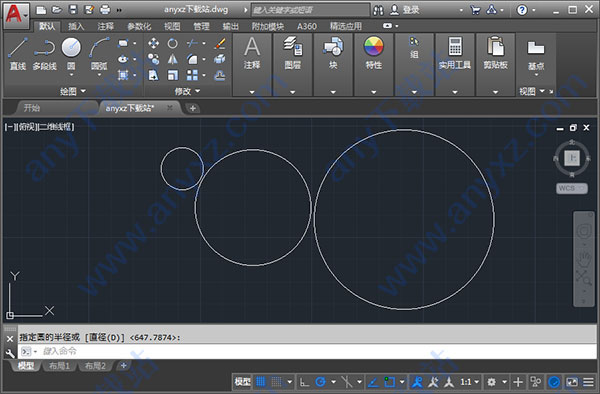Toggle annotation visibility icon in status bar
Screen dimensions: 600x394
[417, 381]
